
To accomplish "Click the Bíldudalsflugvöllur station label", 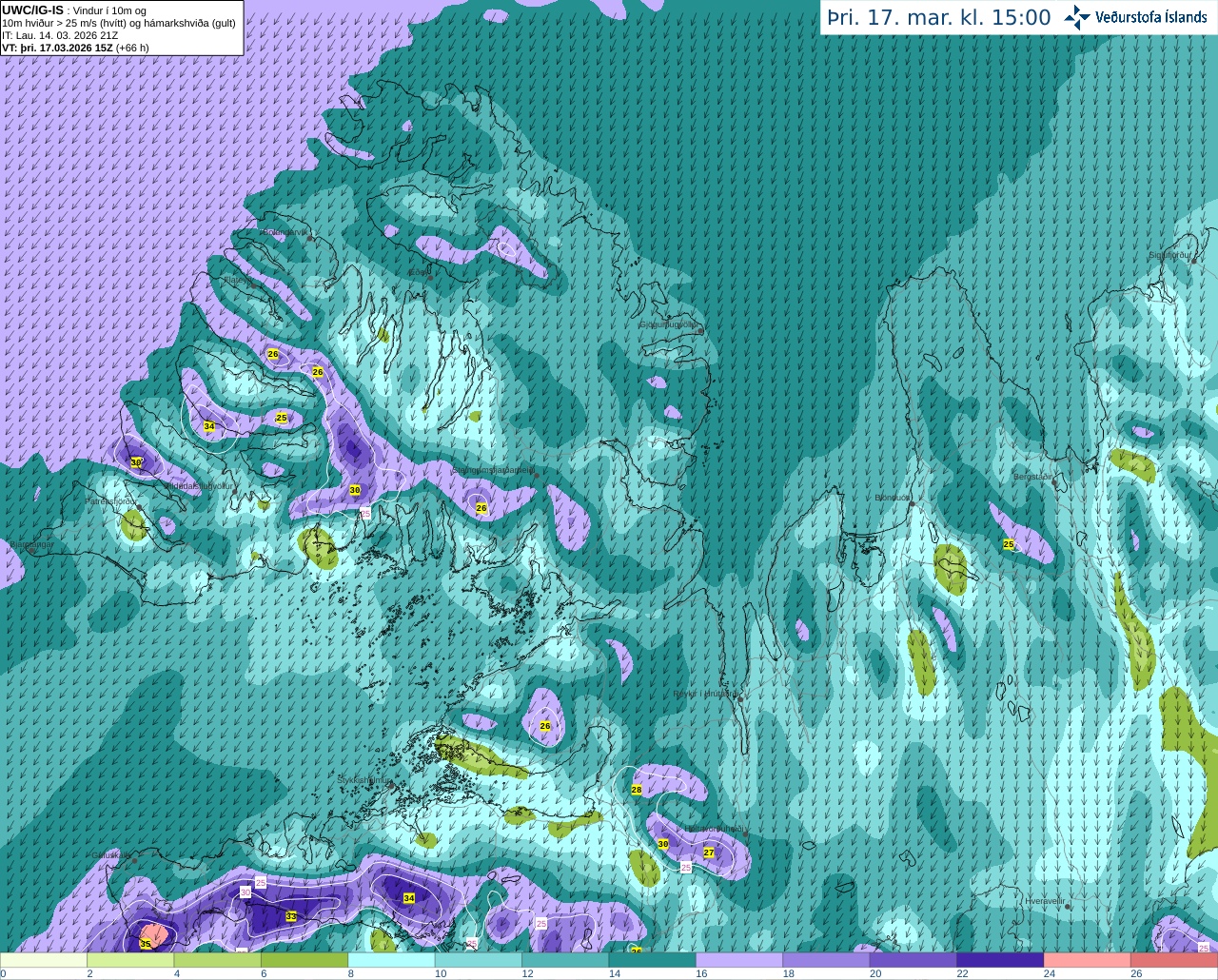I will pyautogui.click(x=197, y=485).
